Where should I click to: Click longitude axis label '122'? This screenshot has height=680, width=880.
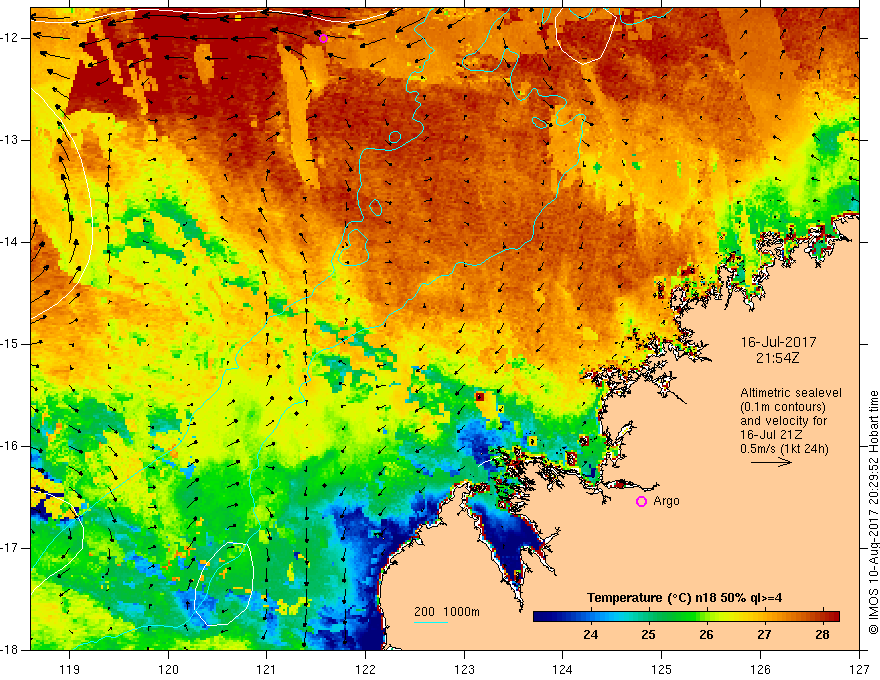click(x=365, y=669)
